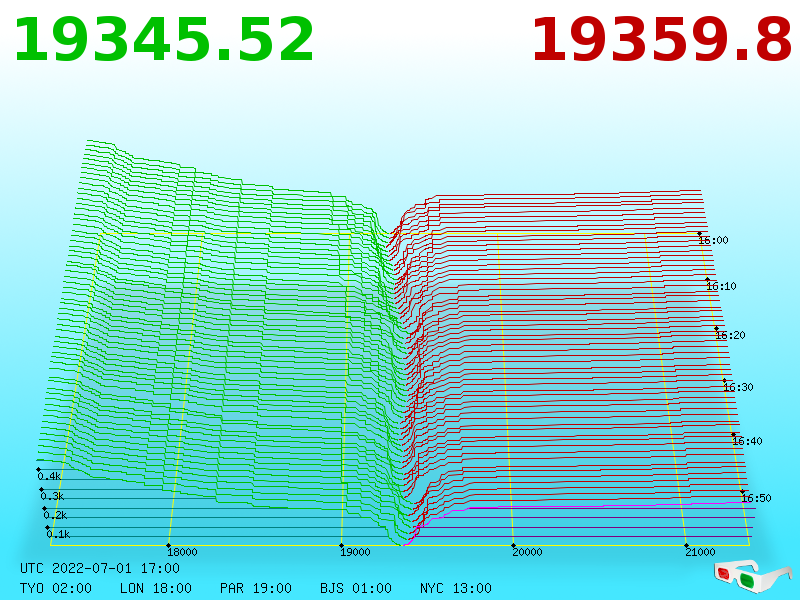
Task: Click the 19000 price axis label
Action: click(x=355, y=552)
